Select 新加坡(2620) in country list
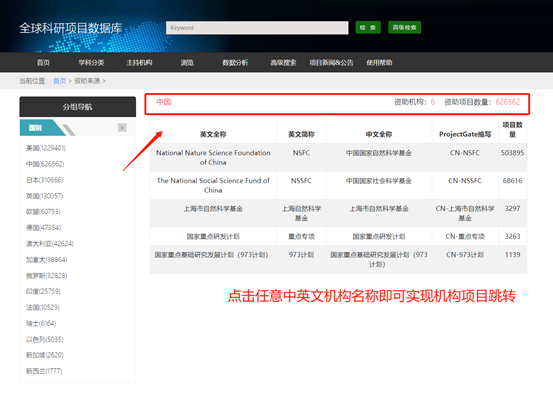553x397 pixels. (x=45, y=355)
